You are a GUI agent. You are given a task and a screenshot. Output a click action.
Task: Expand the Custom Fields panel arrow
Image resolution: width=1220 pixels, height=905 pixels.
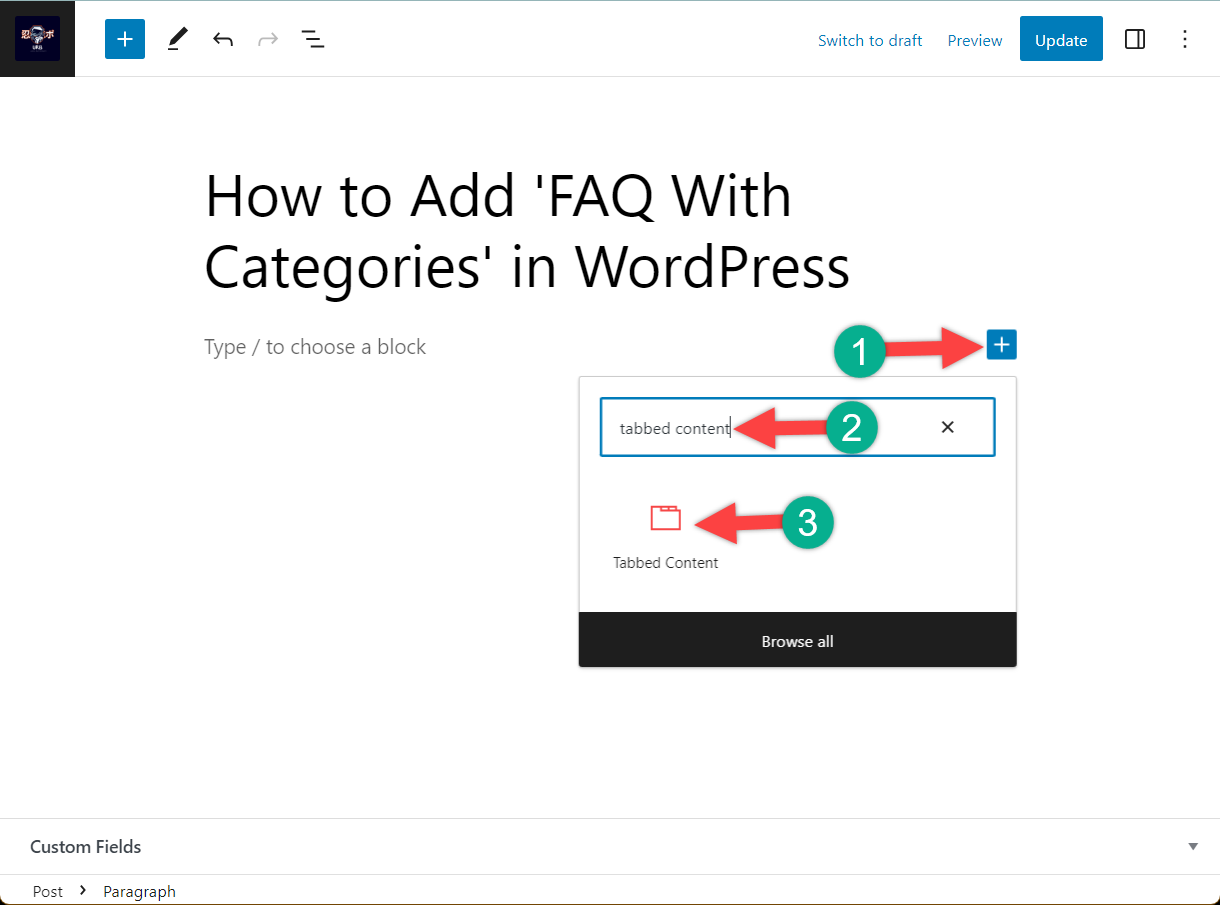(1193, 847)
